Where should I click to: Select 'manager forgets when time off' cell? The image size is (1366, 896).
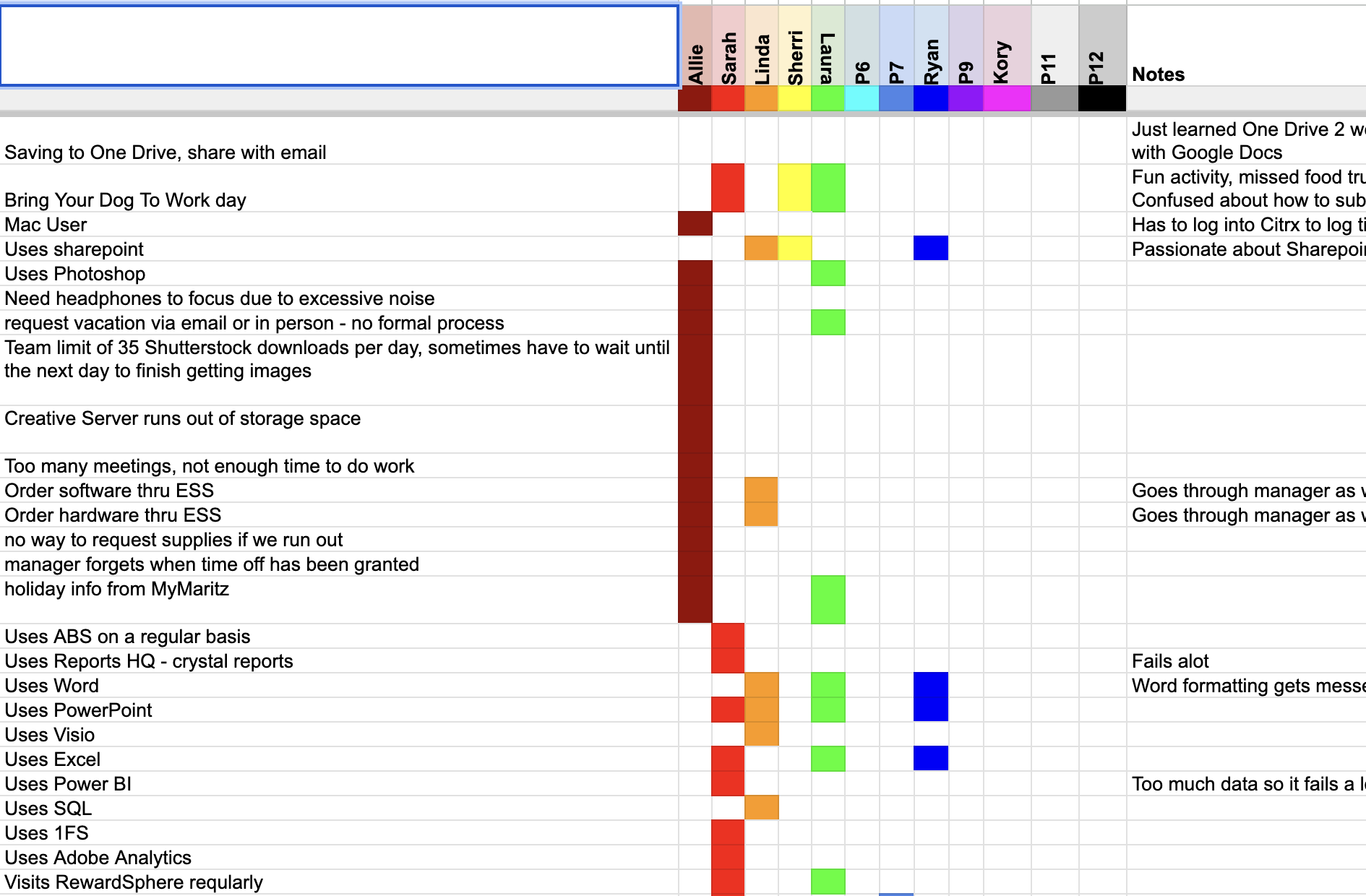pos(339,564)
